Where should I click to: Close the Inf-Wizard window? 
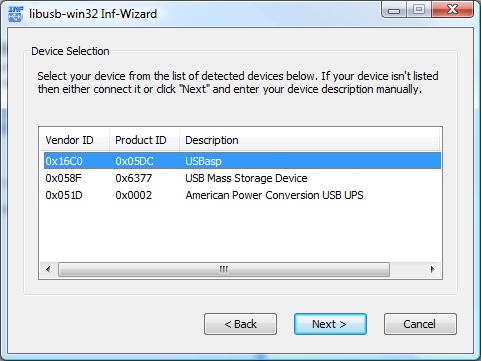tap(452, 10)
